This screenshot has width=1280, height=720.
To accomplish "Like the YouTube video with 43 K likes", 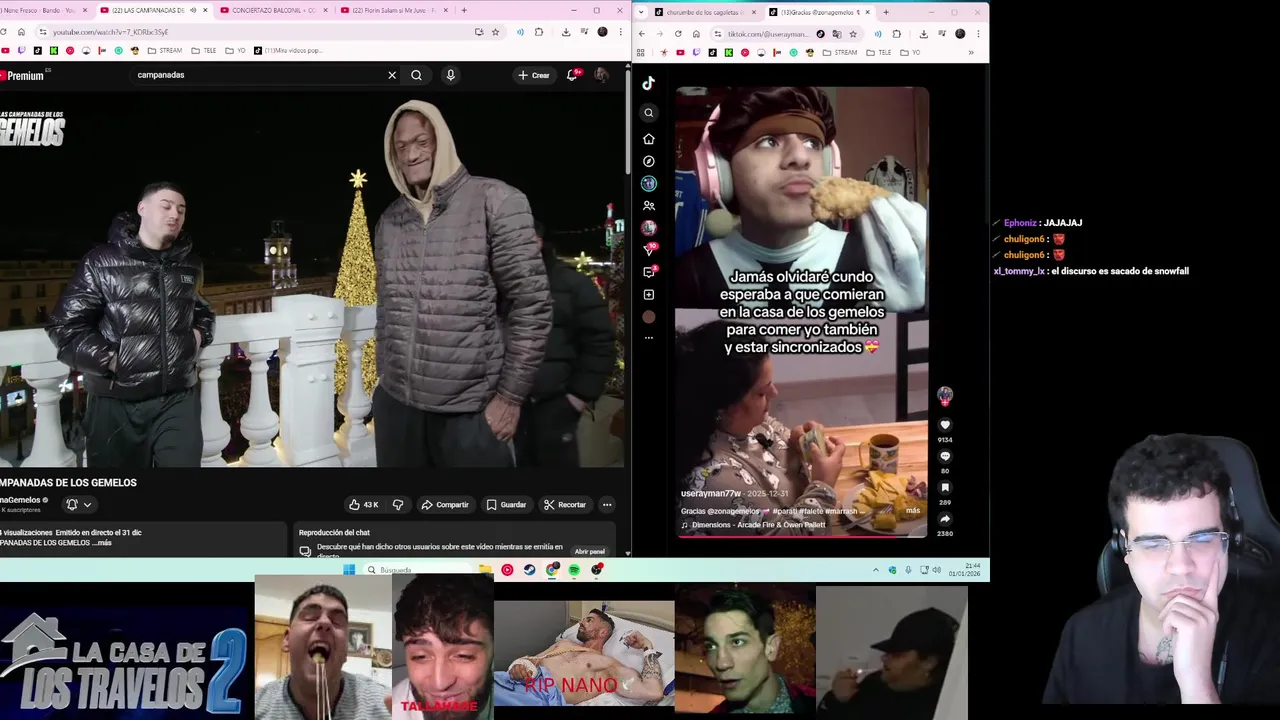I will (363, 505).
